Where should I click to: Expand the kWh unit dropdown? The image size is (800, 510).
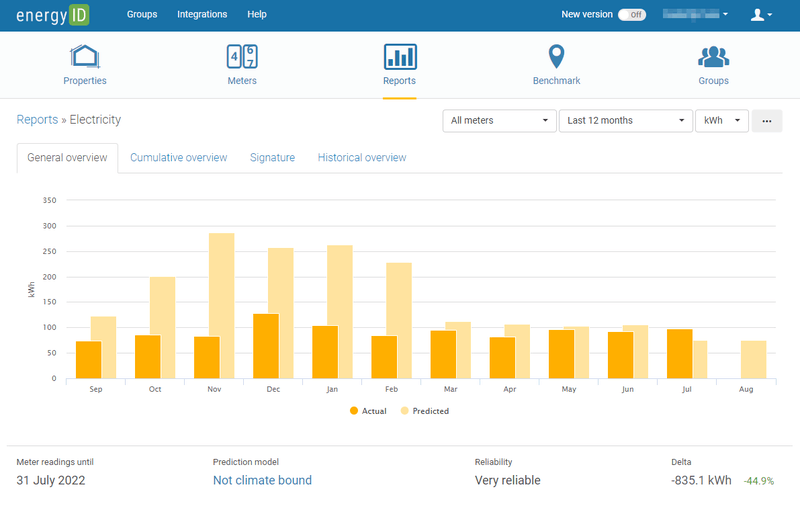[x=721, y=121]
